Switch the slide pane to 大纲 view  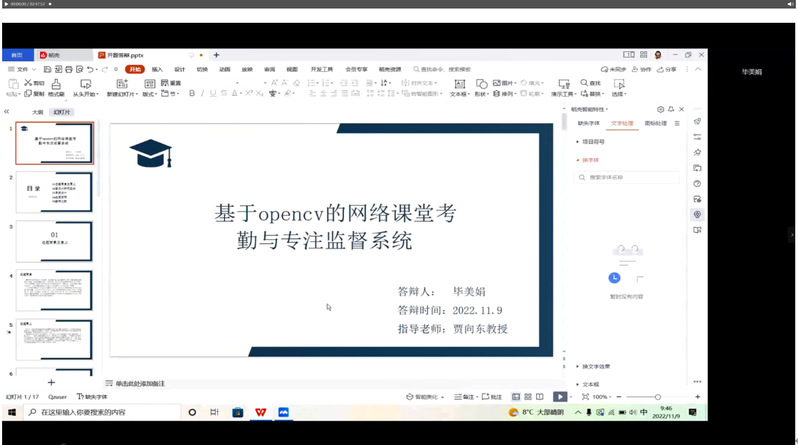pos(37,113)
